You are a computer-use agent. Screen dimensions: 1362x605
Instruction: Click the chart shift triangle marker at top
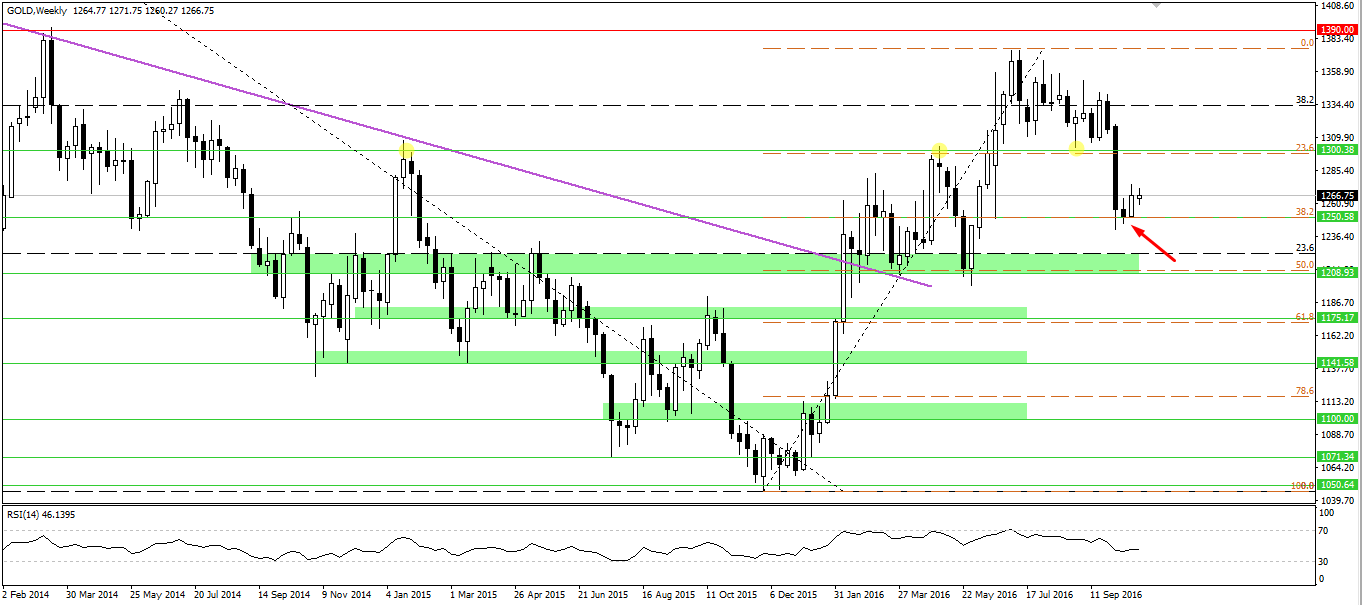click(x=1157, y=6)
